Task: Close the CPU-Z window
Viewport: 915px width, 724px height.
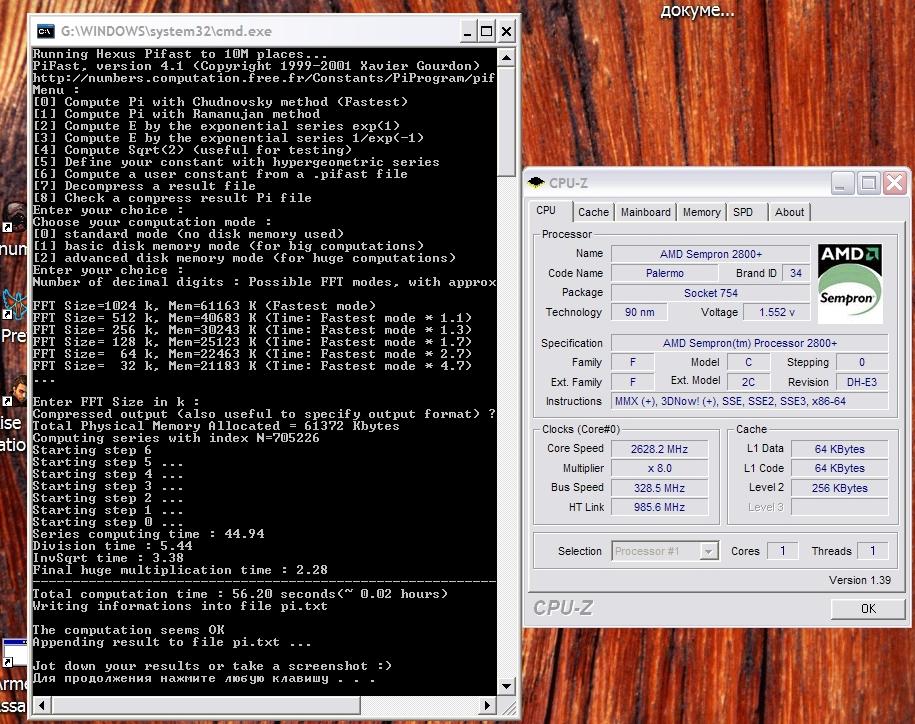Action: point(895,183)
